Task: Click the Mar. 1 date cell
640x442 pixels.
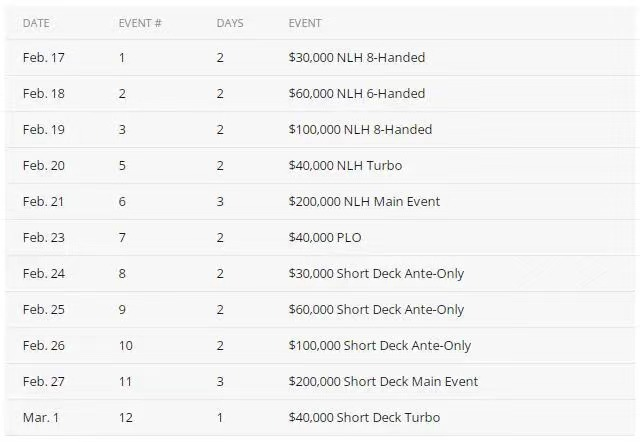Action: [x=39, y=418]
